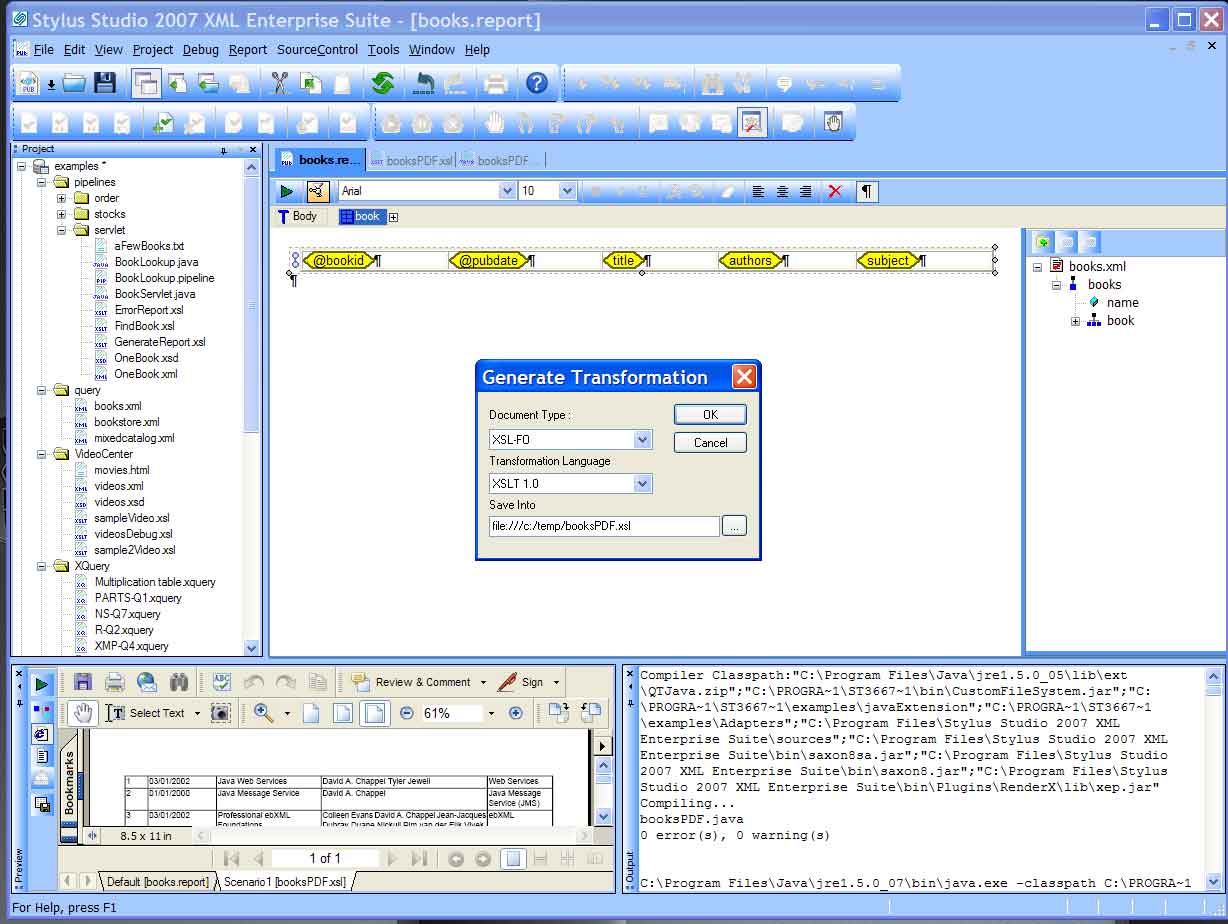Click the Body breadcrumb button
This screenshot has width=1228, height=924.
(297, 216)
